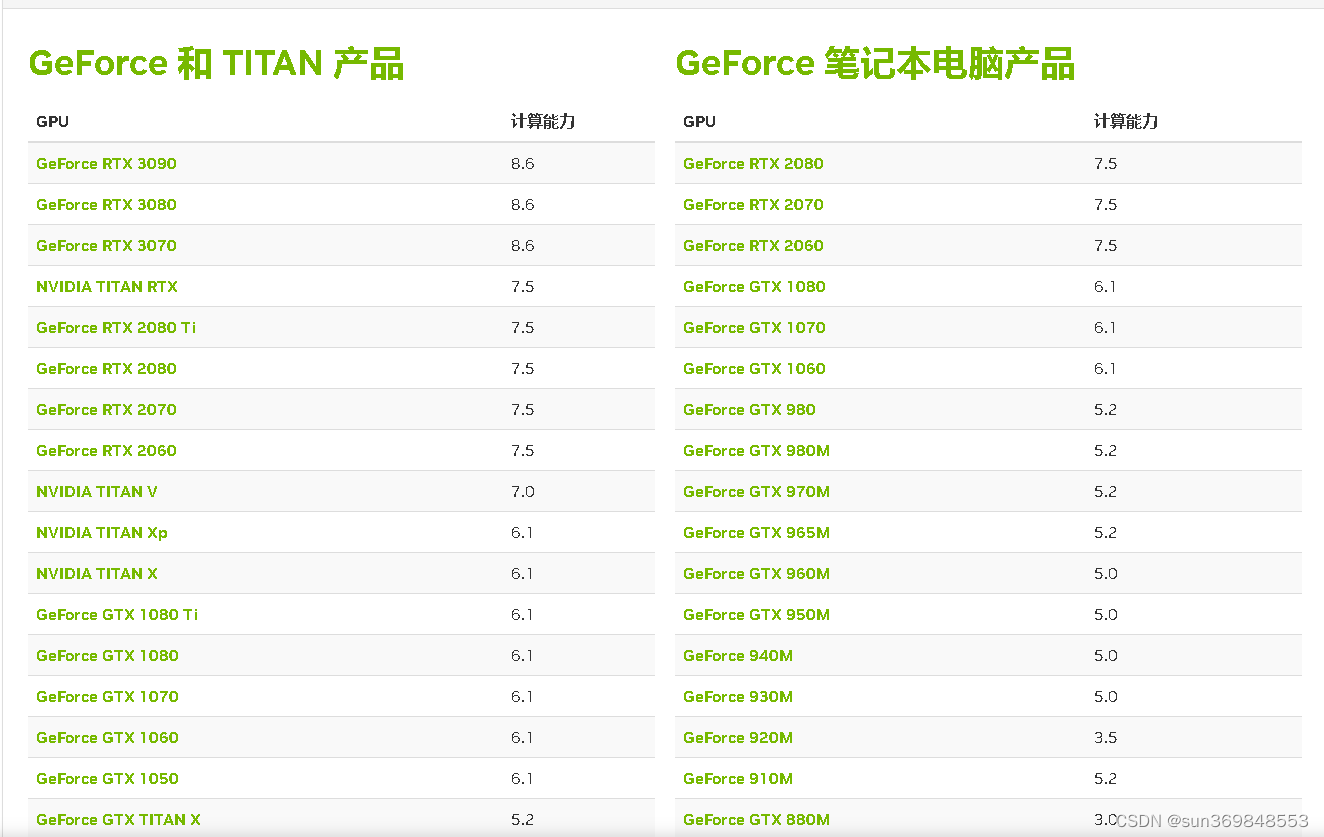Open GeForce RTX 2080 in the notebook products table

coord(753,163)
